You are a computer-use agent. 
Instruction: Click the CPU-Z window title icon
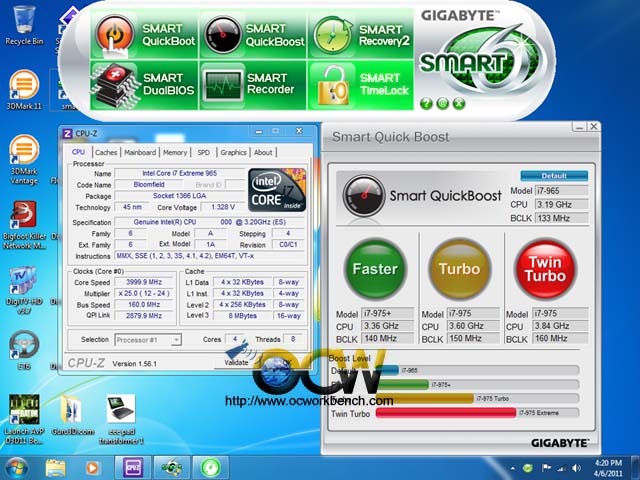[68, 133]
